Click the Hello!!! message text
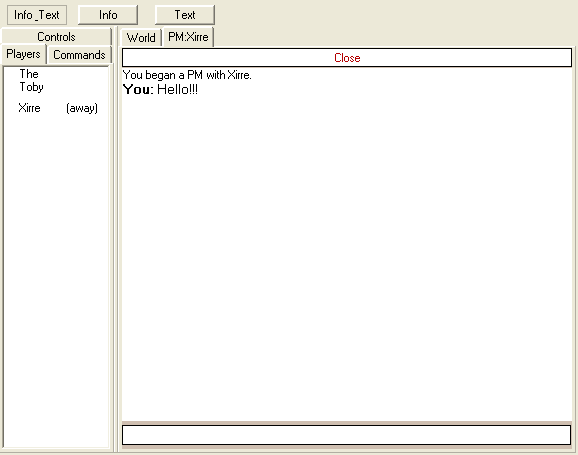Viewport: 578px width, 455px height. click(177, 90)
